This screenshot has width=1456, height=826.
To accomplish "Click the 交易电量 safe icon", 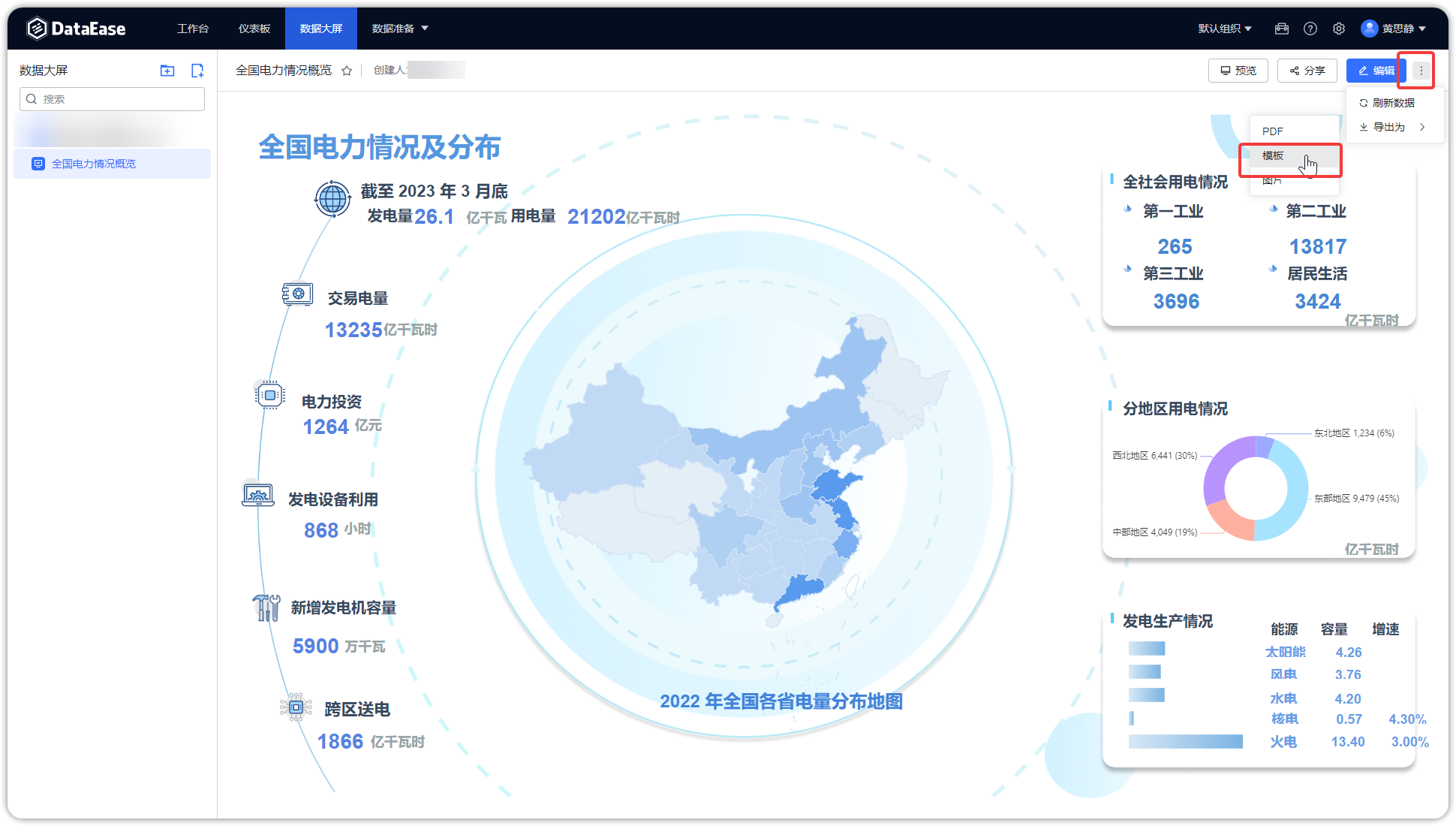I will click(297, 294).
